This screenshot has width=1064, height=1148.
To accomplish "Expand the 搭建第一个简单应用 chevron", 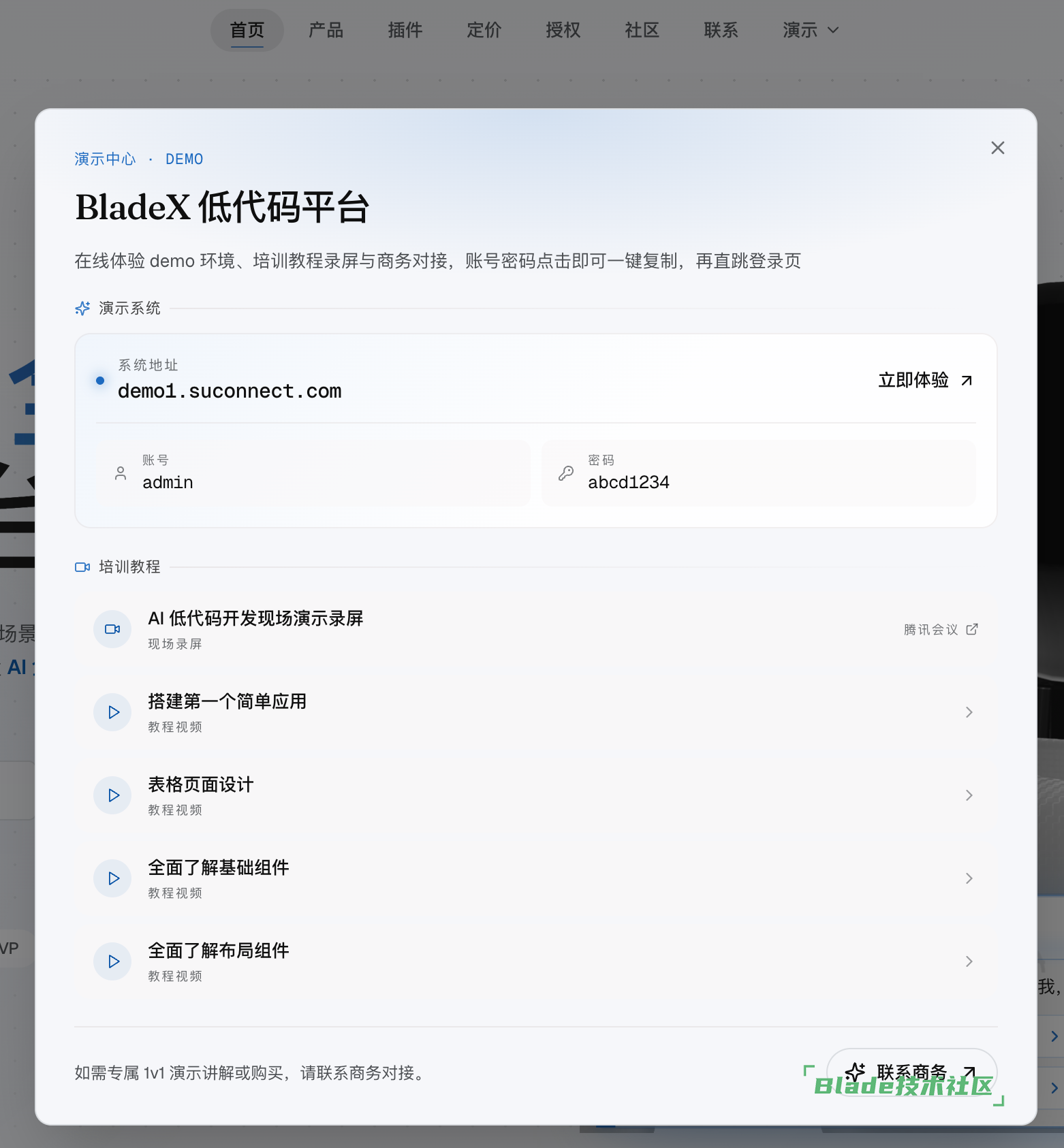I will point(969,712).
